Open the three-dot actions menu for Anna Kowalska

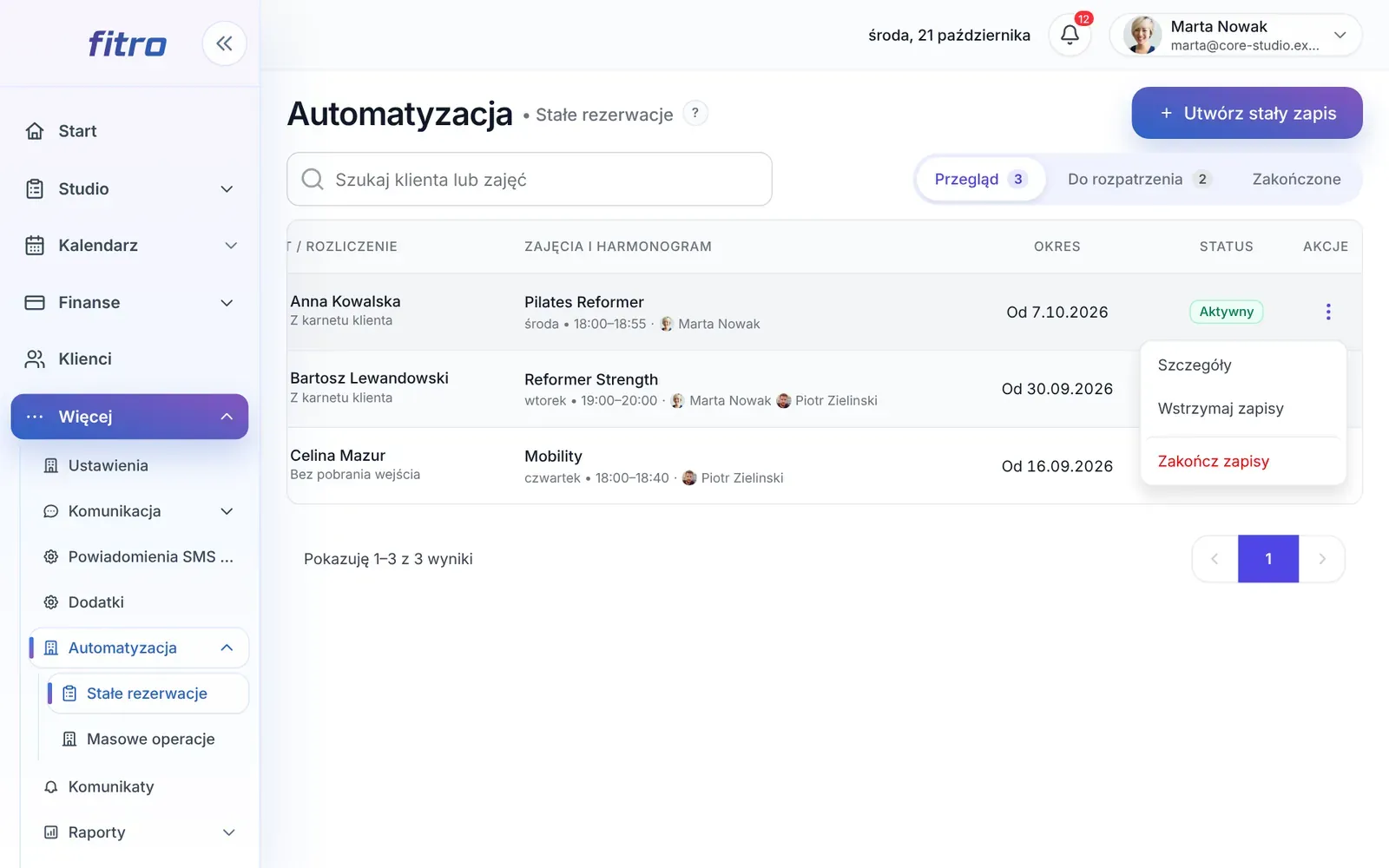1327,312
